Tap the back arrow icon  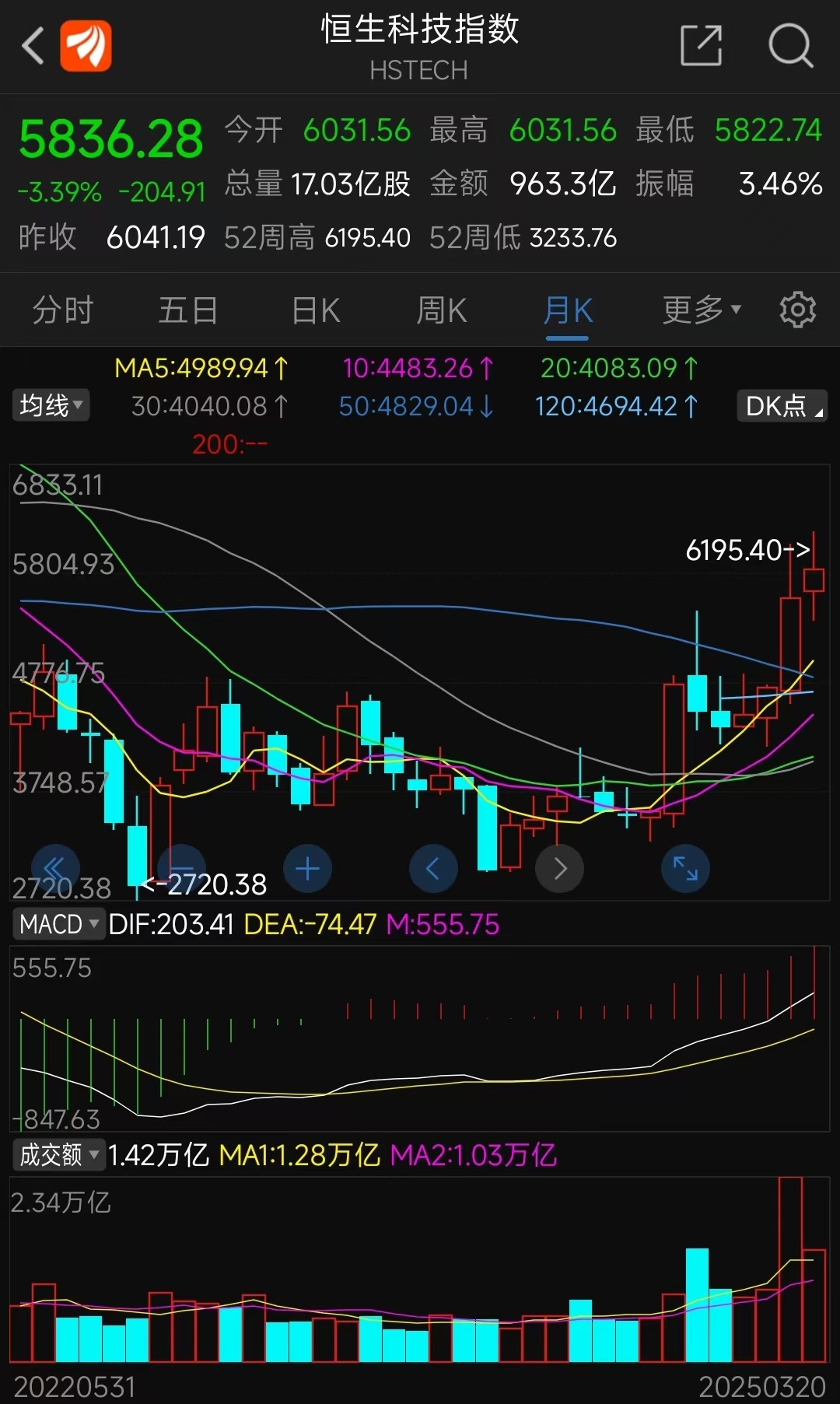tap(33, 46)
